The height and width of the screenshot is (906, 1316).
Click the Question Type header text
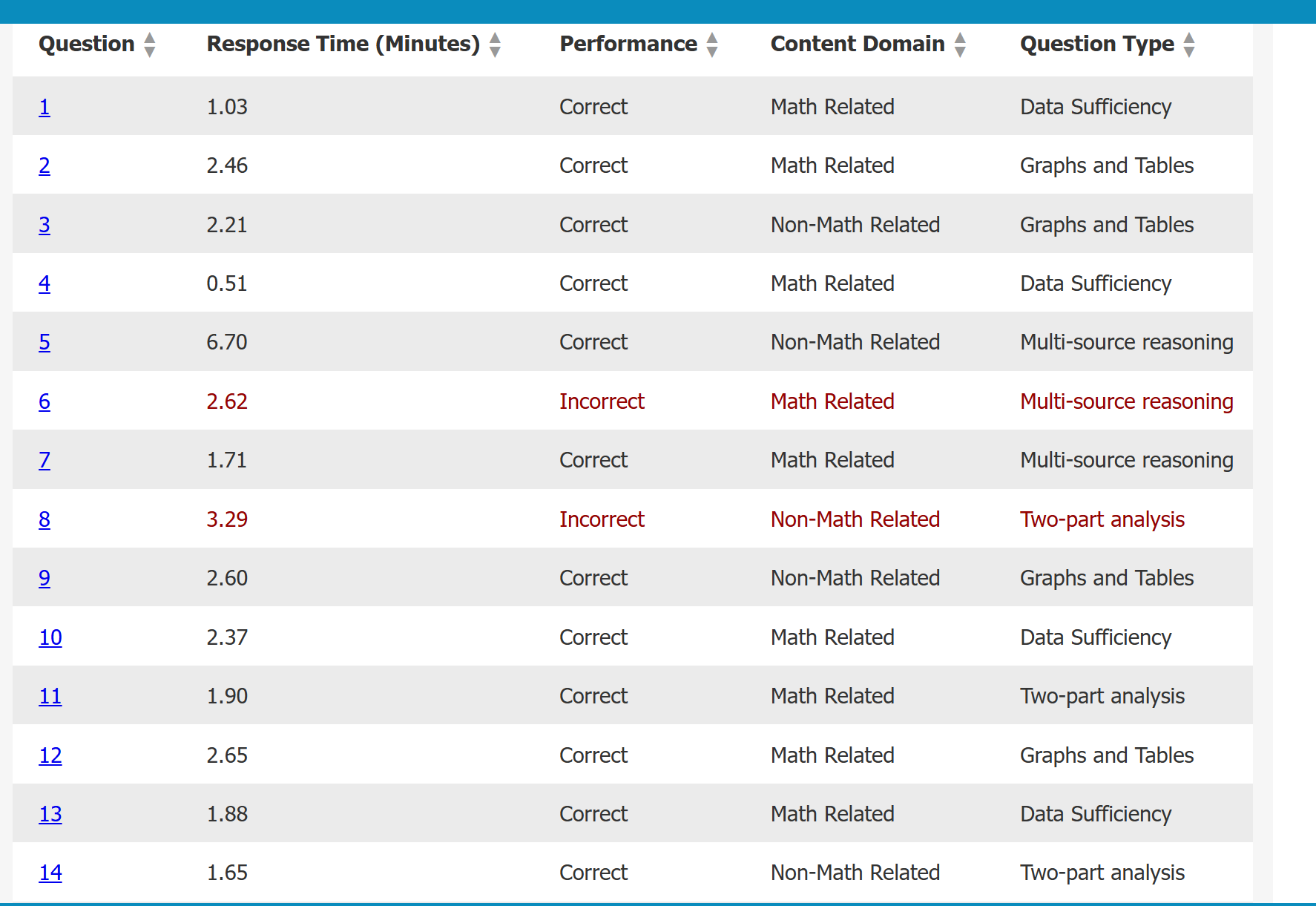coord(1096,45)
